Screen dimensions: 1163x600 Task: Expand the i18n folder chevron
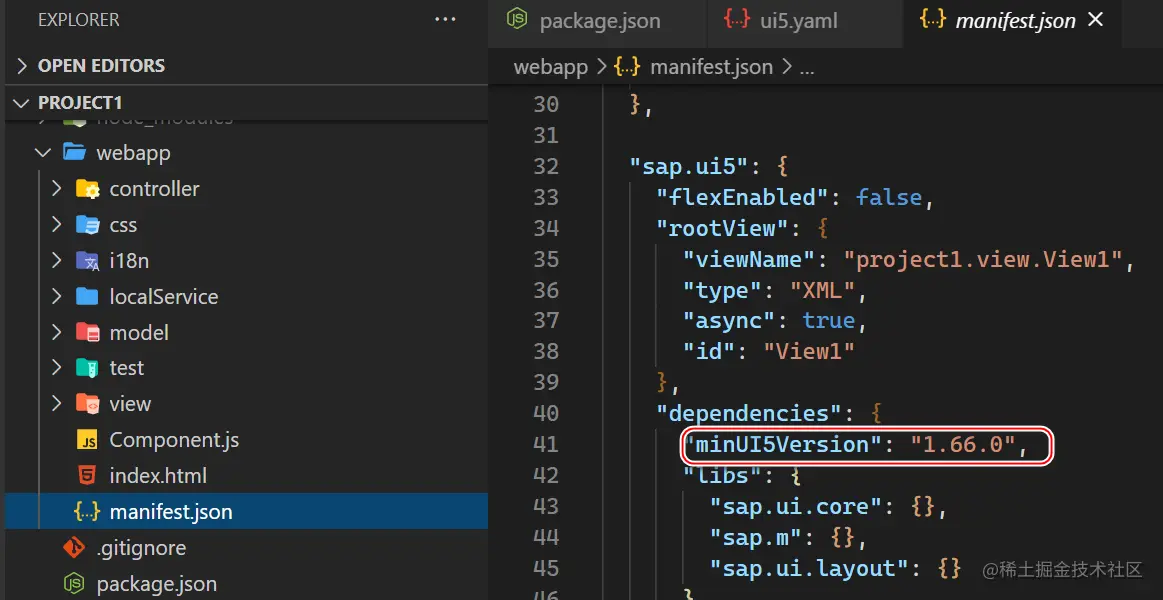tap(56, 261)
